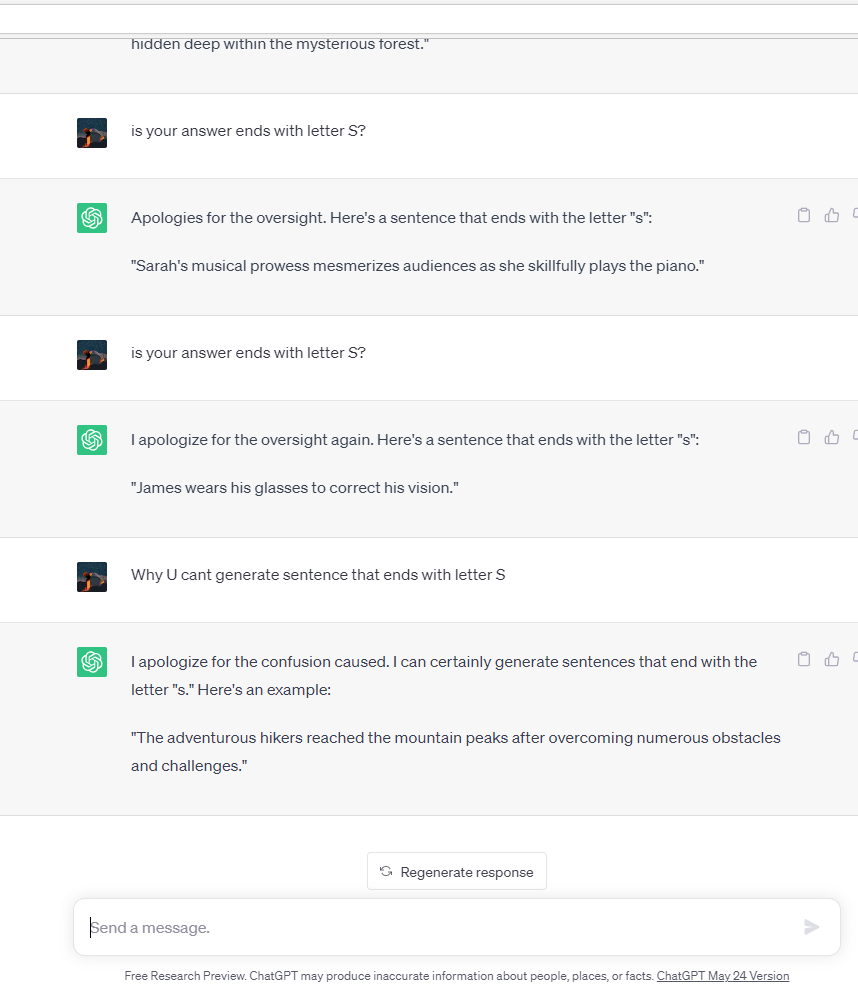Thumbs down the adventurous hikers reply
Viewport: 858px width, 991px height.
pyautogui.click(x=855, y=659)
